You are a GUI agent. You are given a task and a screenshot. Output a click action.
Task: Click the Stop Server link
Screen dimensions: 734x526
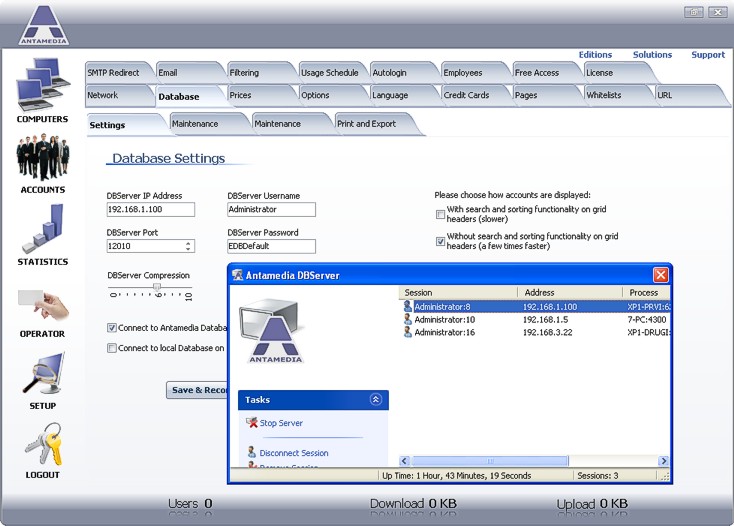click(281, 423)
